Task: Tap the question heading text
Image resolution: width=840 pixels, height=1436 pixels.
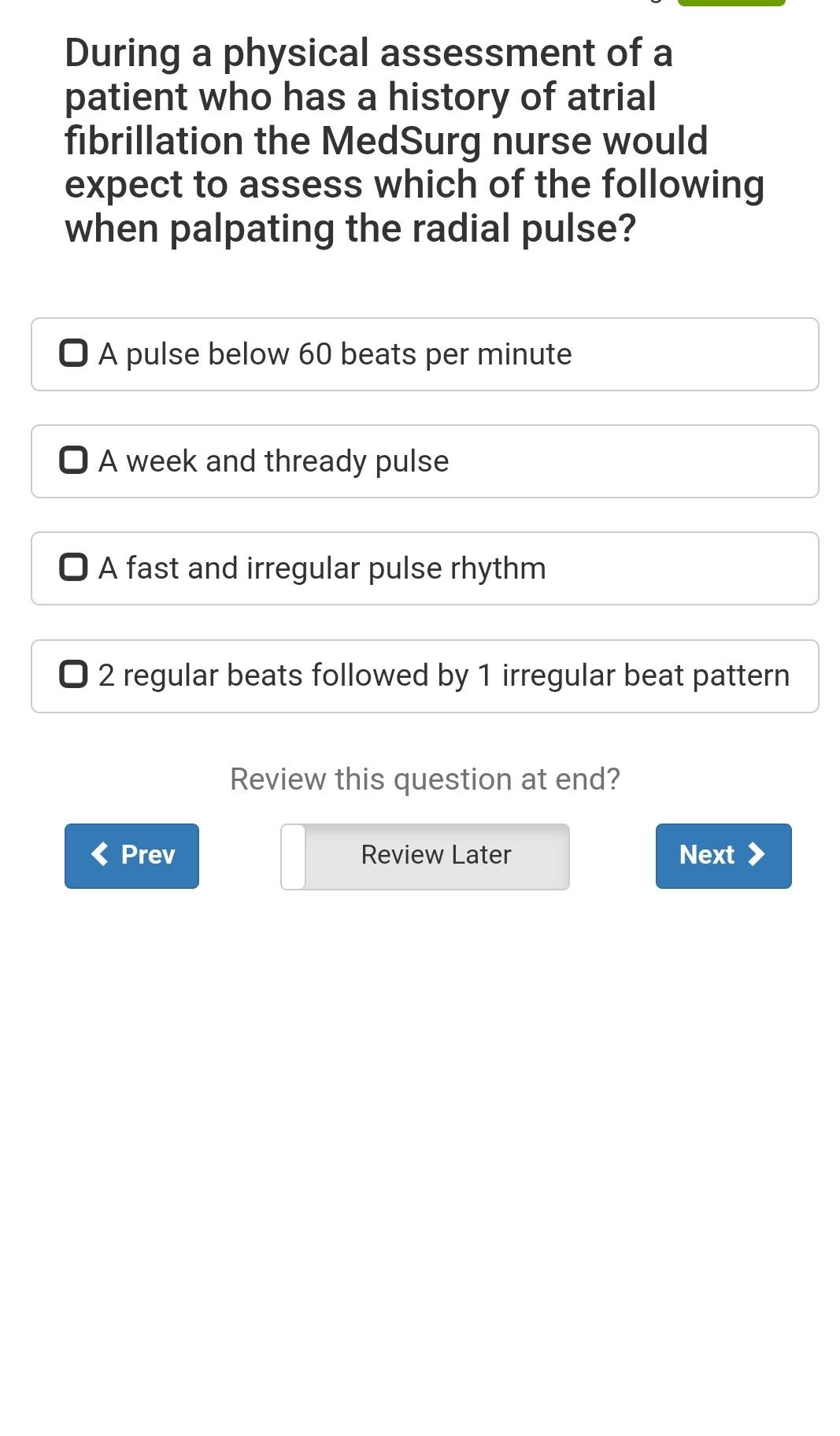Action: [415, 140]
